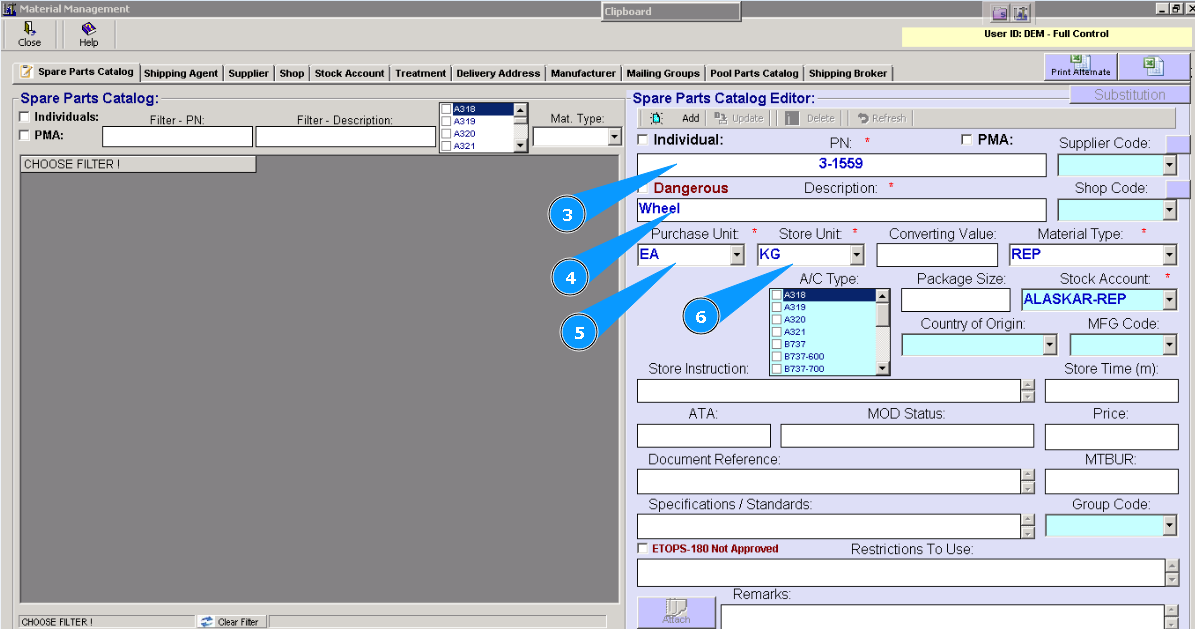
Task: Check A320 in the filter aircraft list
Action: point(447,133)
